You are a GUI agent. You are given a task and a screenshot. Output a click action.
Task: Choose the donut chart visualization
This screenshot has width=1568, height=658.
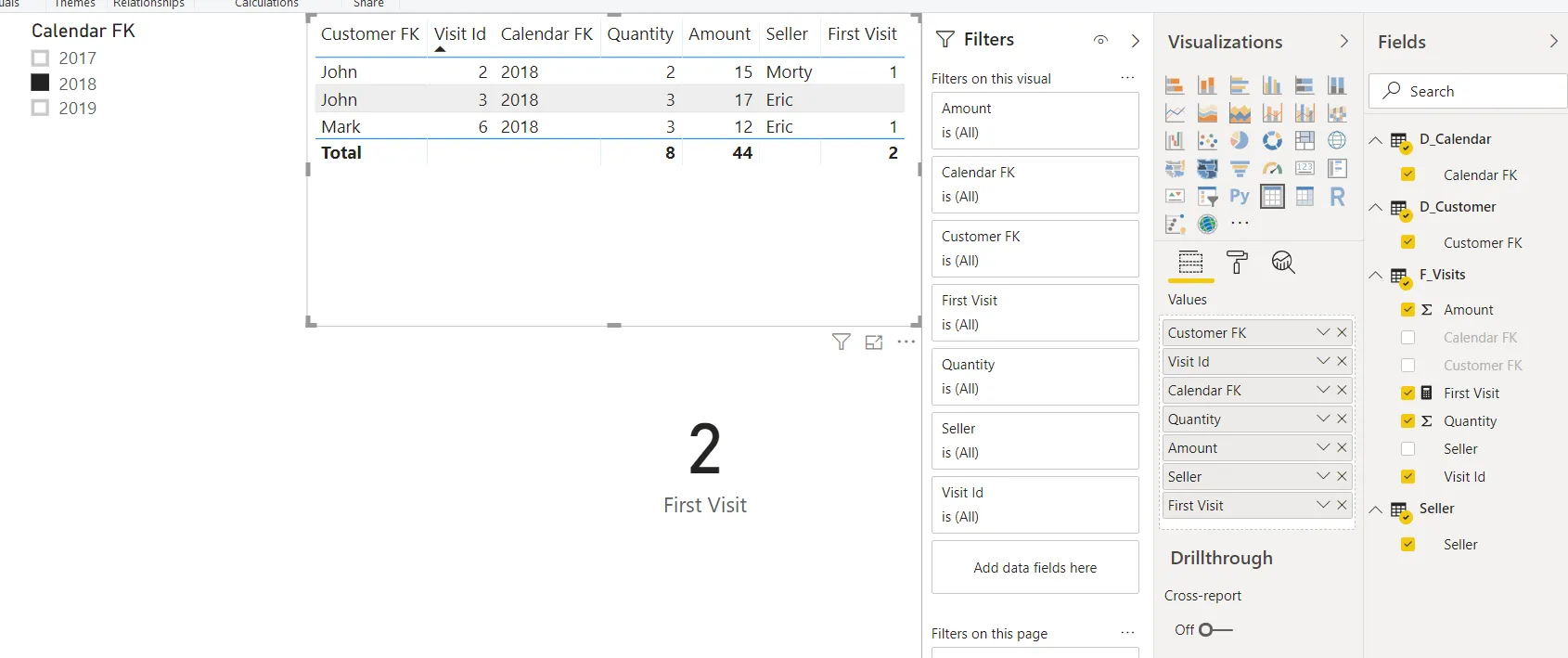pos(1272,140)
